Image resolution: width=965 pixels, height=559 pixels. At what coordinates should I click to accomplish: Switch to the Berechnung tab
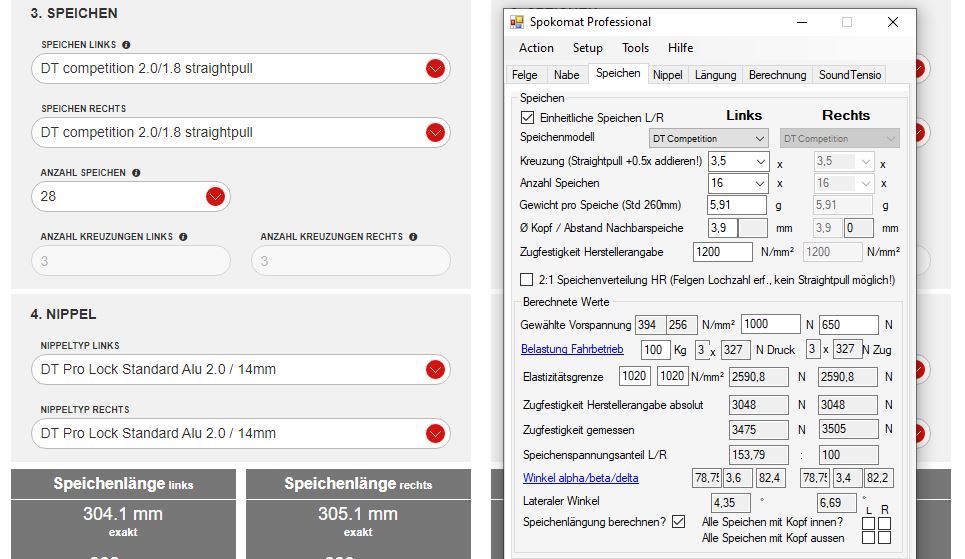pyautogui.click(x=777, y=75)
